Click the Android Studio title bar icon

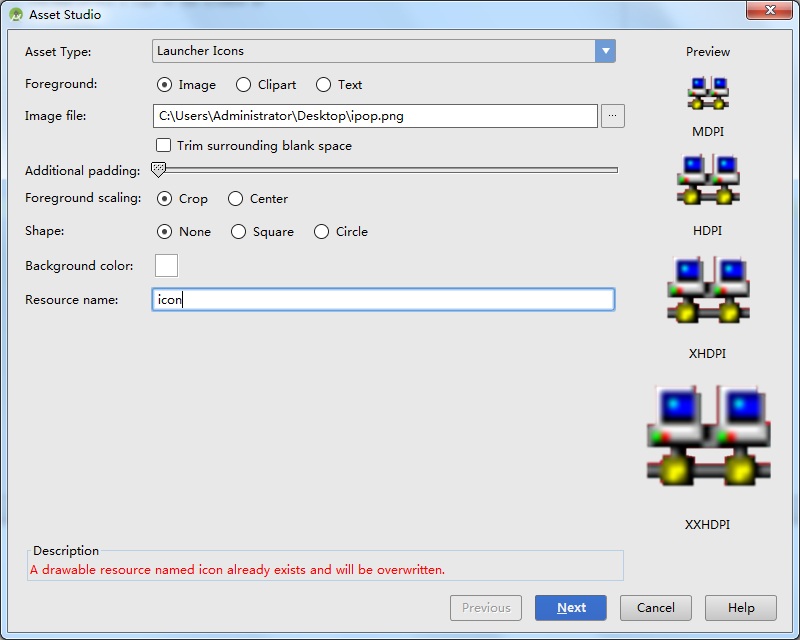(x=16, y=15)
